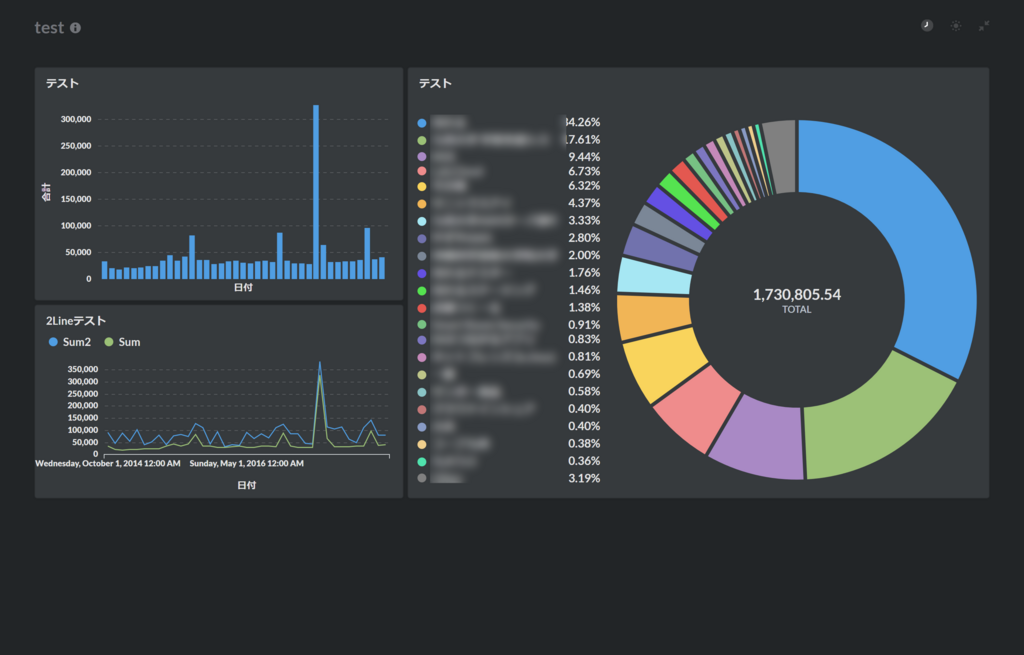This screenshot has width=1024, height=655.
Task: Click the line chart peak point
Action: (x=319, y=362)
